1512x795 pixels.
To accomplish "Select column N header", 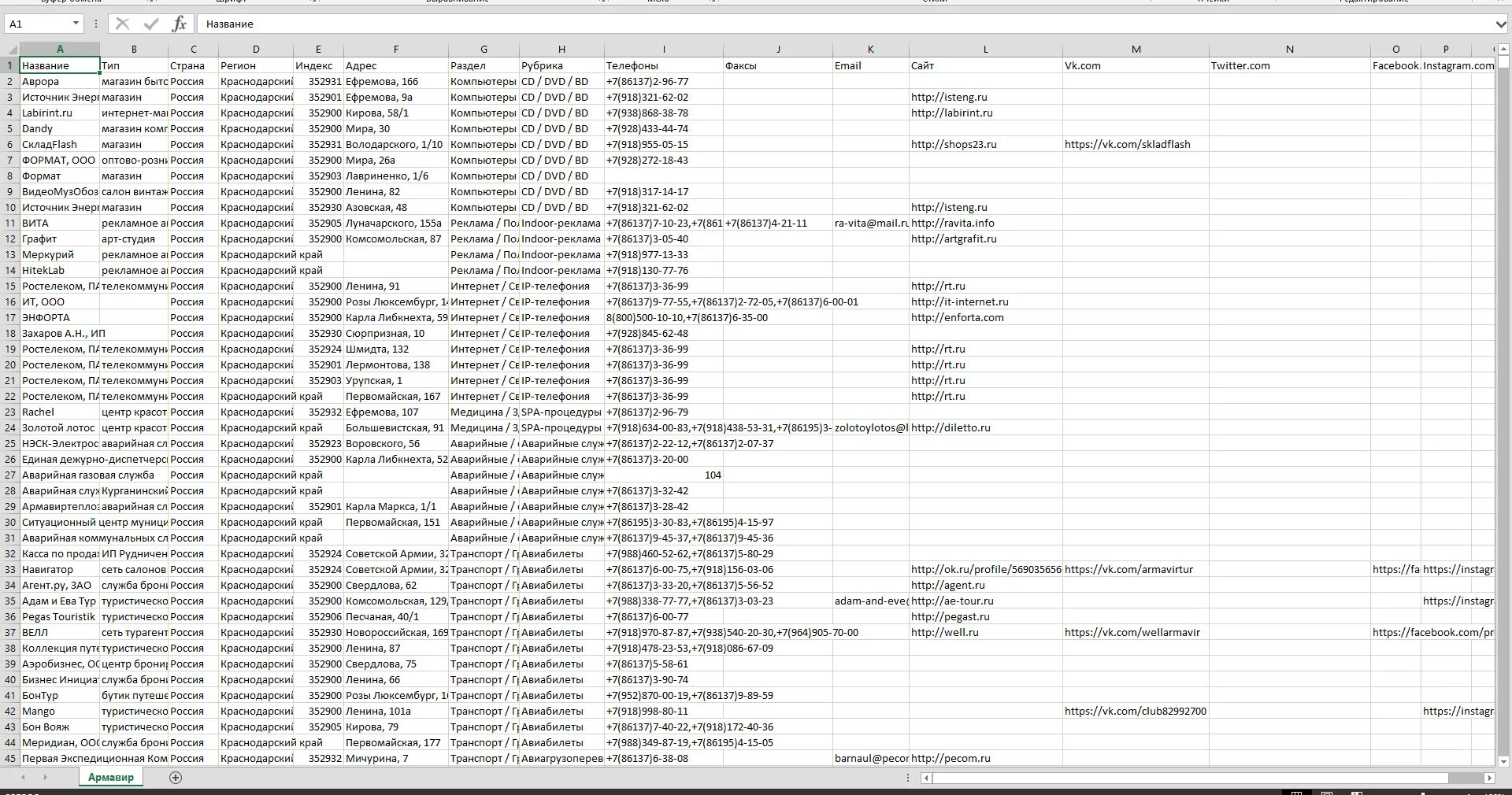I will (1290, 49).
